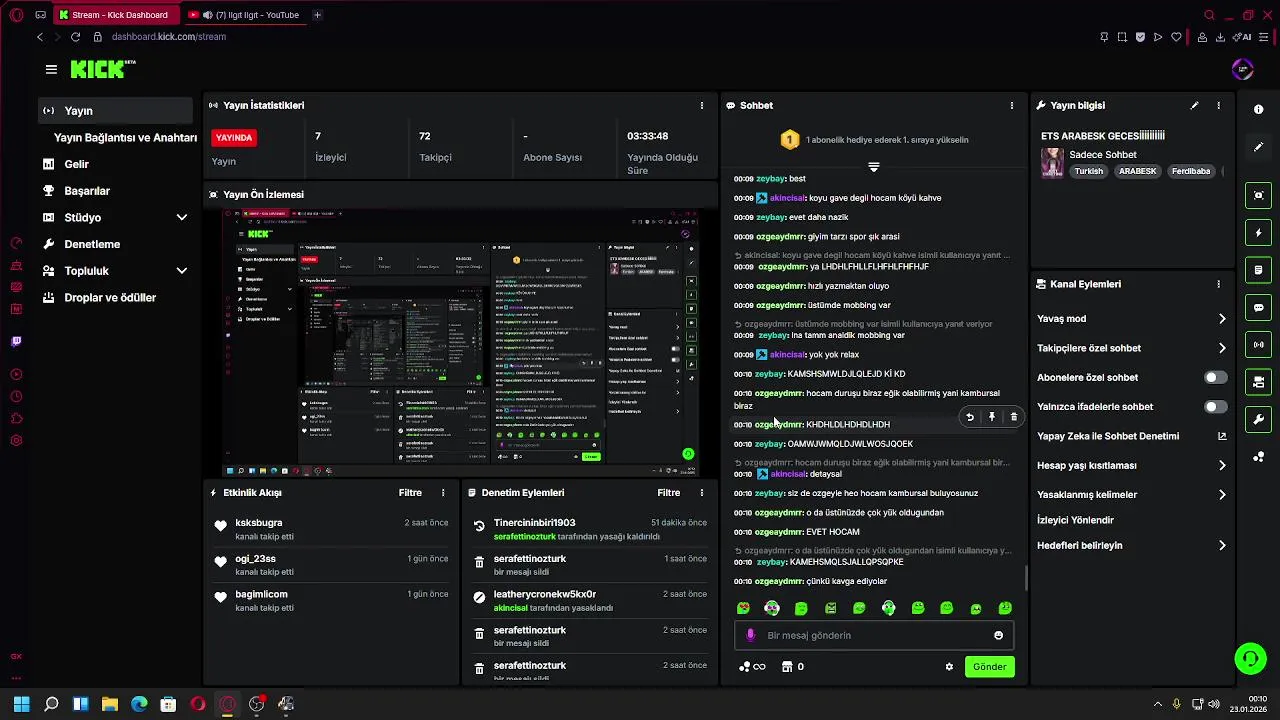Screen dimensions: 1280x720
Task: Focus the Bir mesaj gönderin input
Action: tap(874, 635)
